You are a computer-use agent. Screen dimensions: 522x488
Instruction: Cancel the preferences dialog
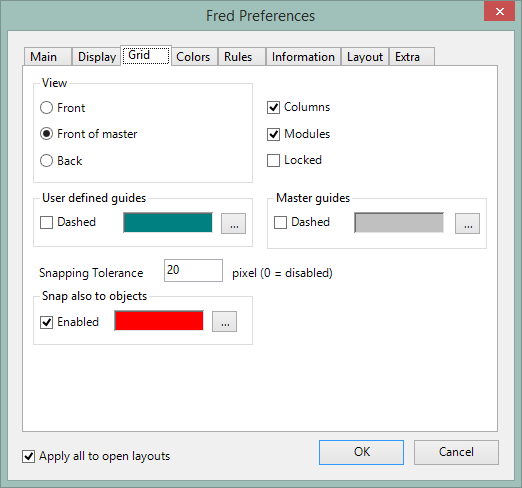(x=456, y=452)
